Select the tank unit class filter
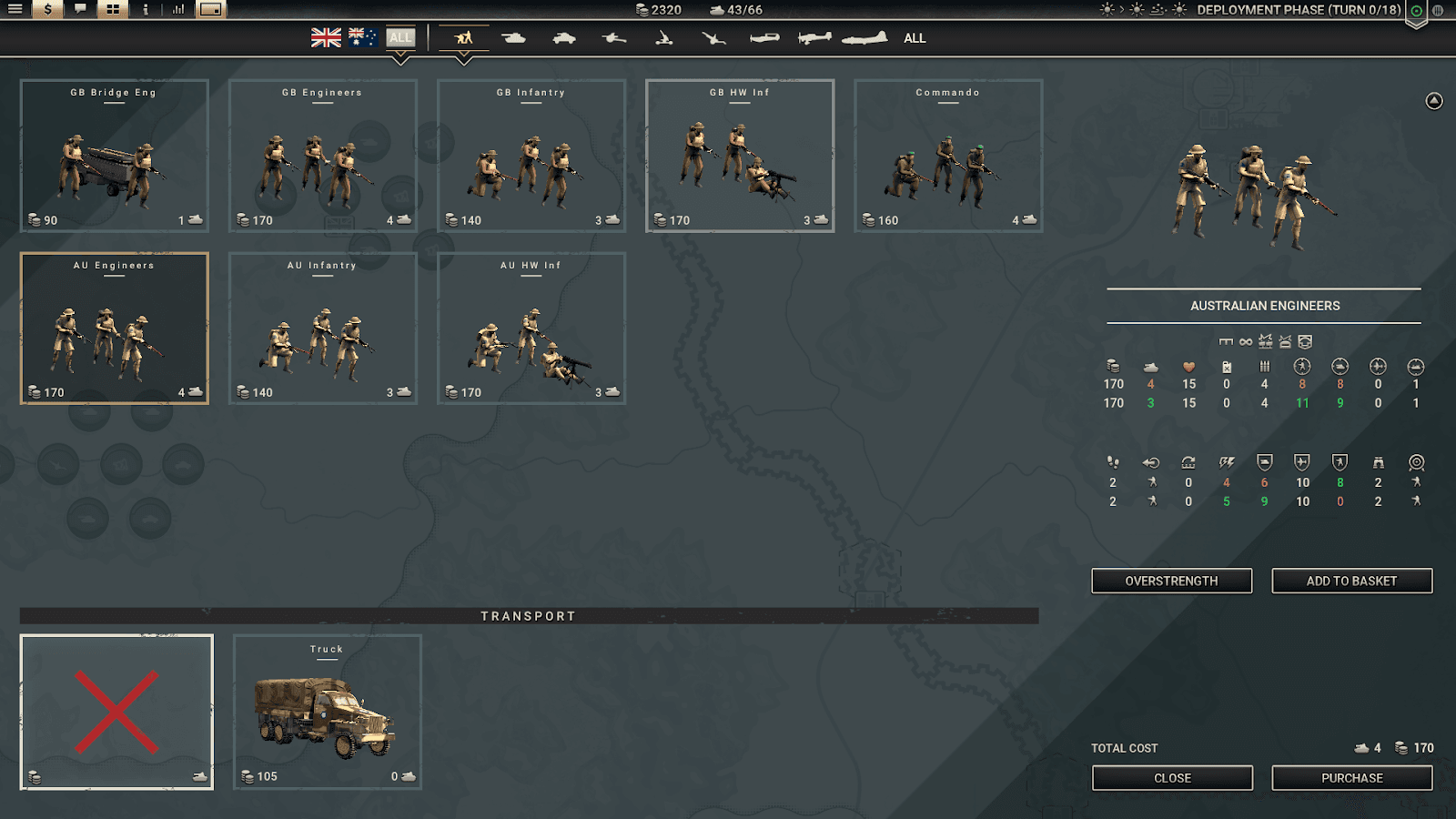1456x819 pixels. pyautogui.click(x=513, y=38)
